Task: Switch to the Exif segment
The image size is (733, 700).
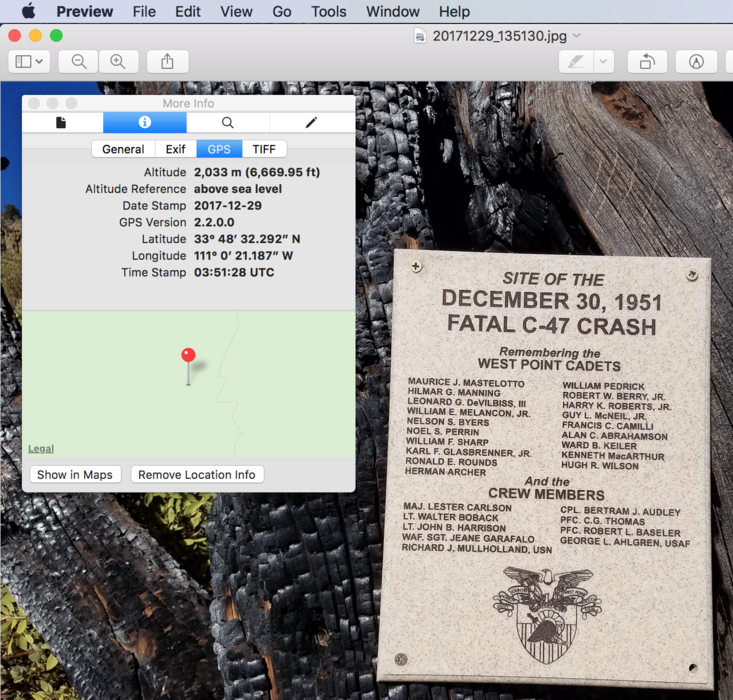Action: click(175, 149)
